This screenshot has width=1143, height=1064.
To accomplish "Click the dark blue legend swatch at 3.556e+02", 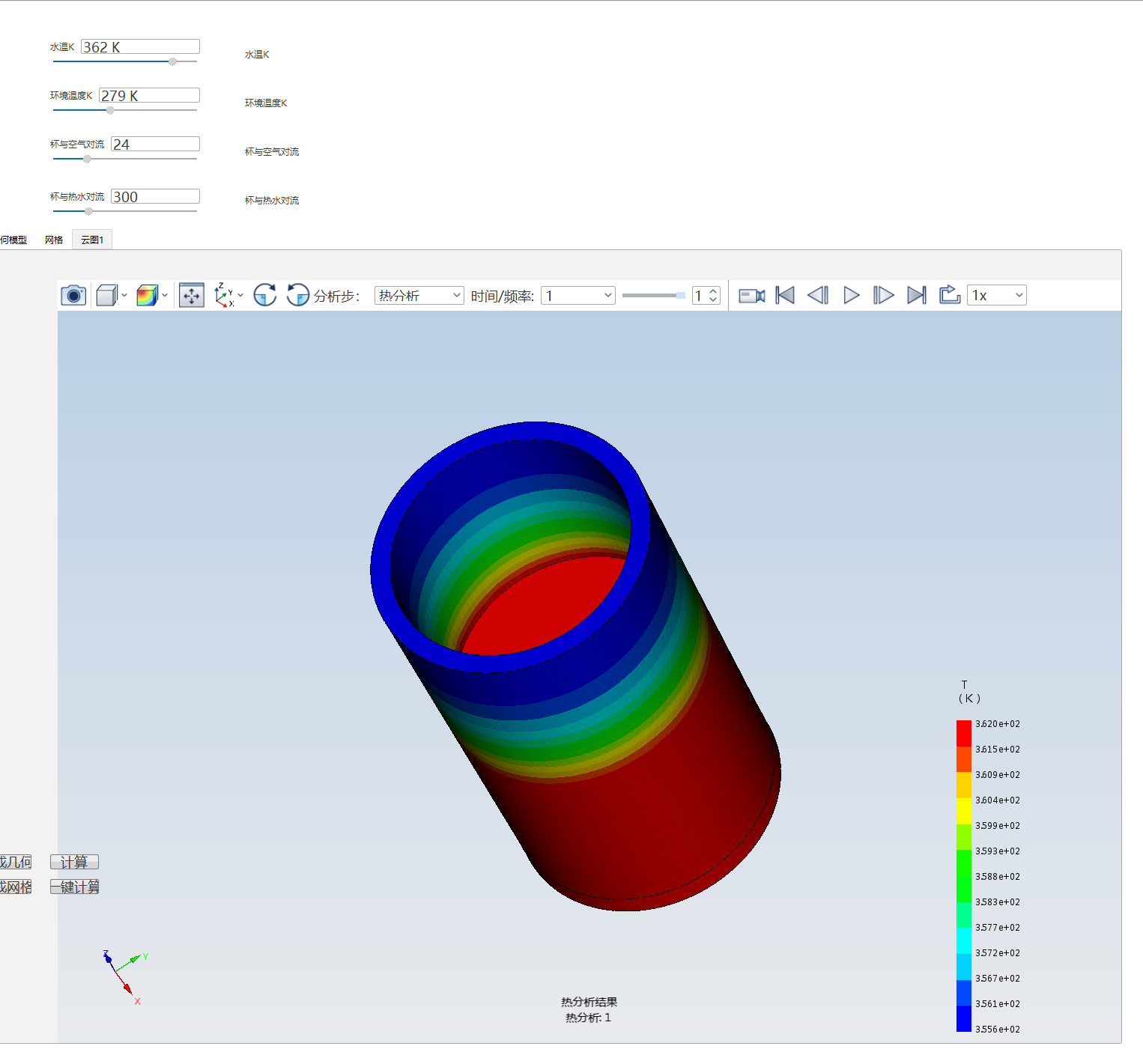I will 964,1018.
